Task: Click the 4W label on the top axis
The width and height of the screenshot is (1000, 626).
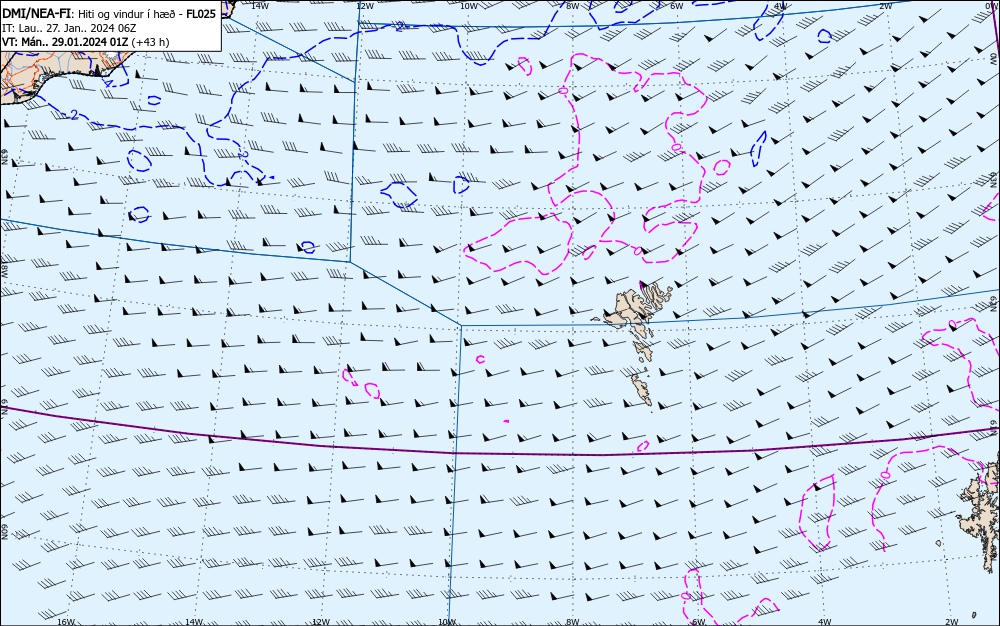Action: tap(781, 6)
